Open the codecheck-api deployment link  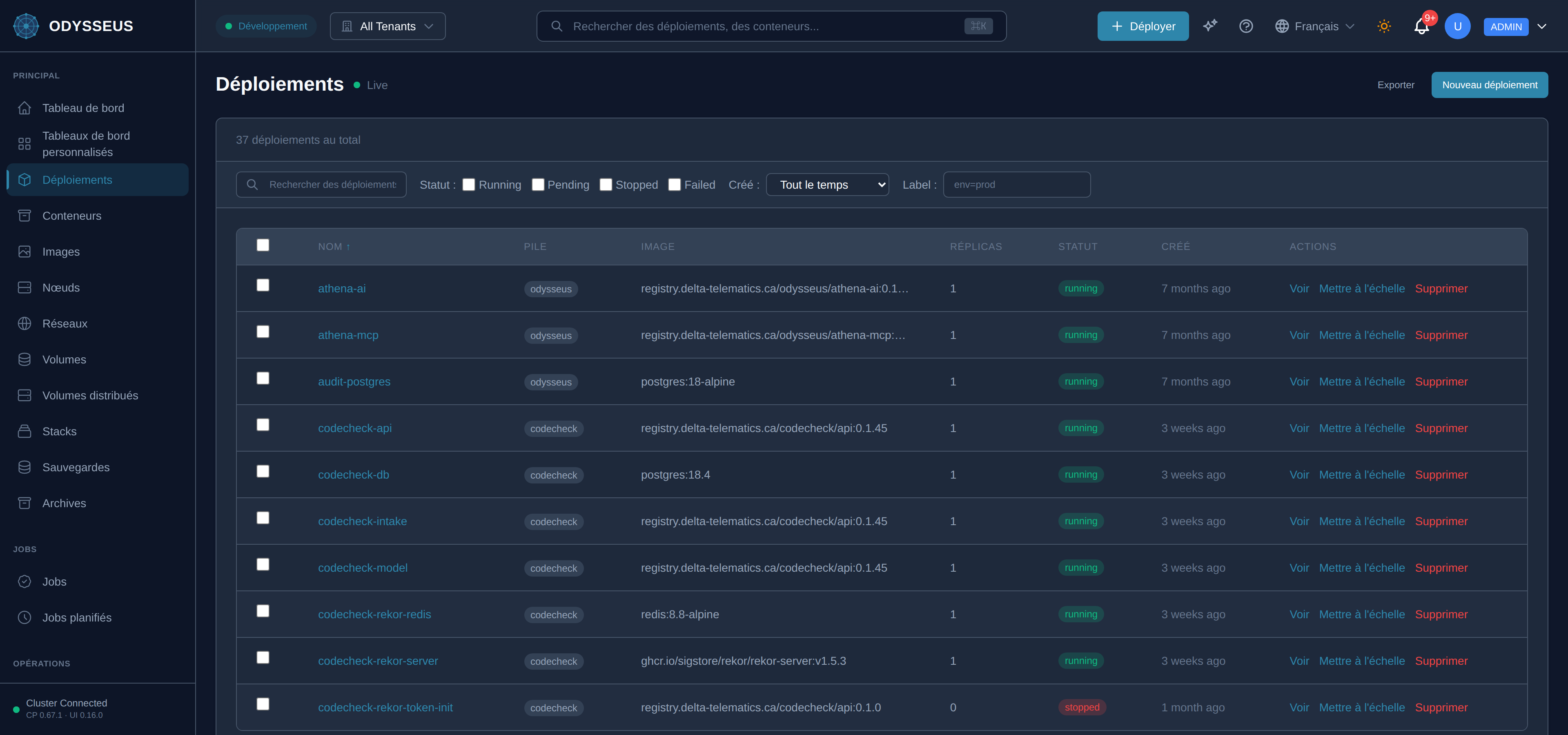pyautogui.click(x=355, y=428)
